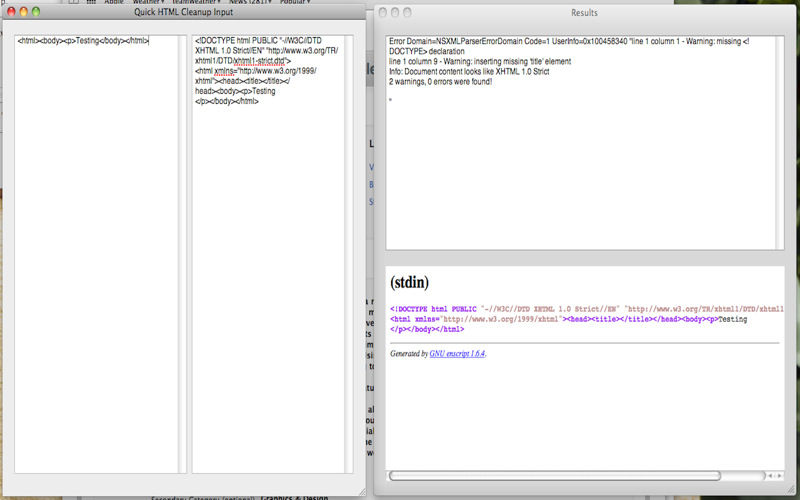This screenshot has height=500, width=800.
Task: Click the vertical scrollbar of the input pane
Action: coord(182,254)
